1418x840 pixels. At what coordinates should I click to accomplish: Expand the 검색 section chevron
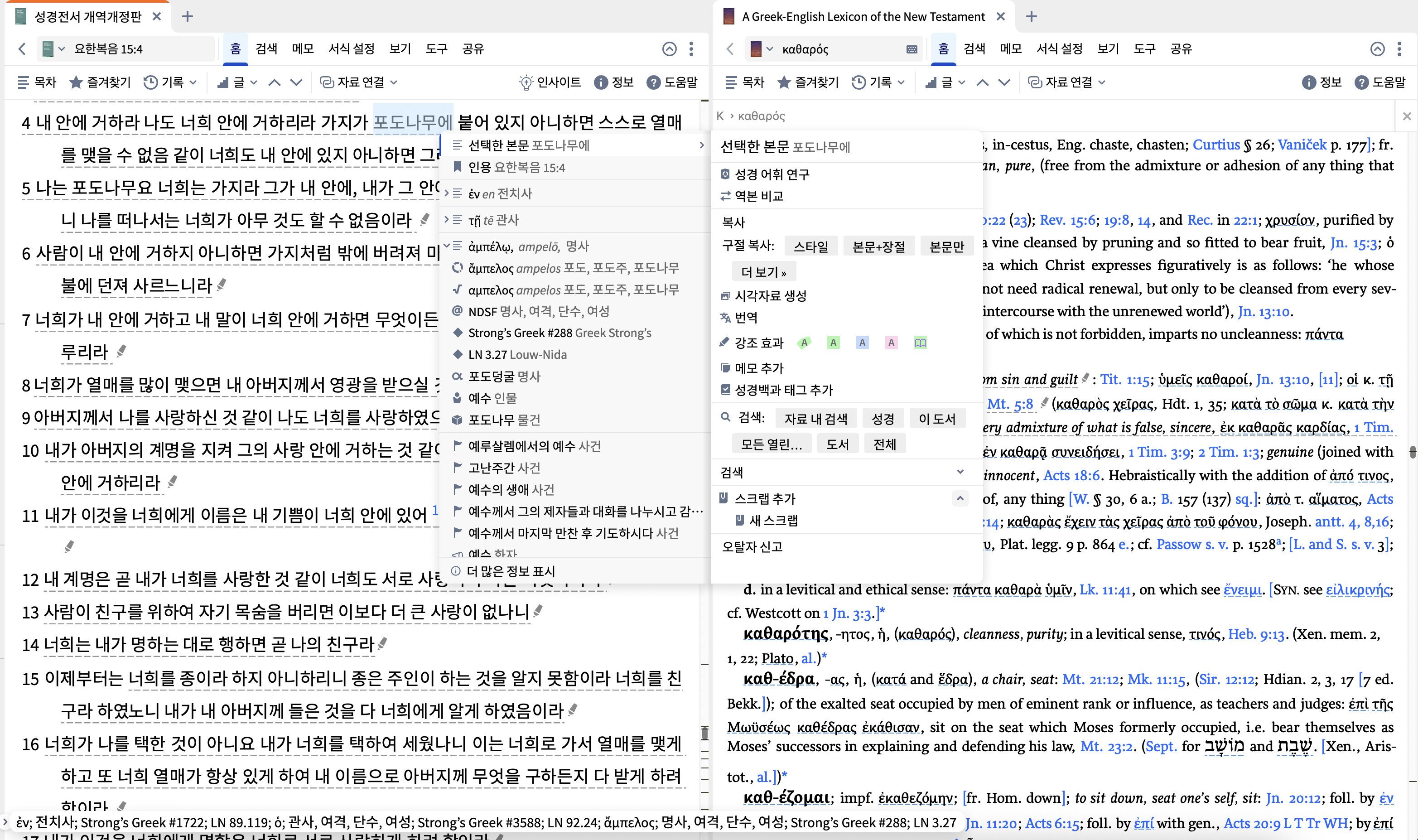(x=960, y=472)
